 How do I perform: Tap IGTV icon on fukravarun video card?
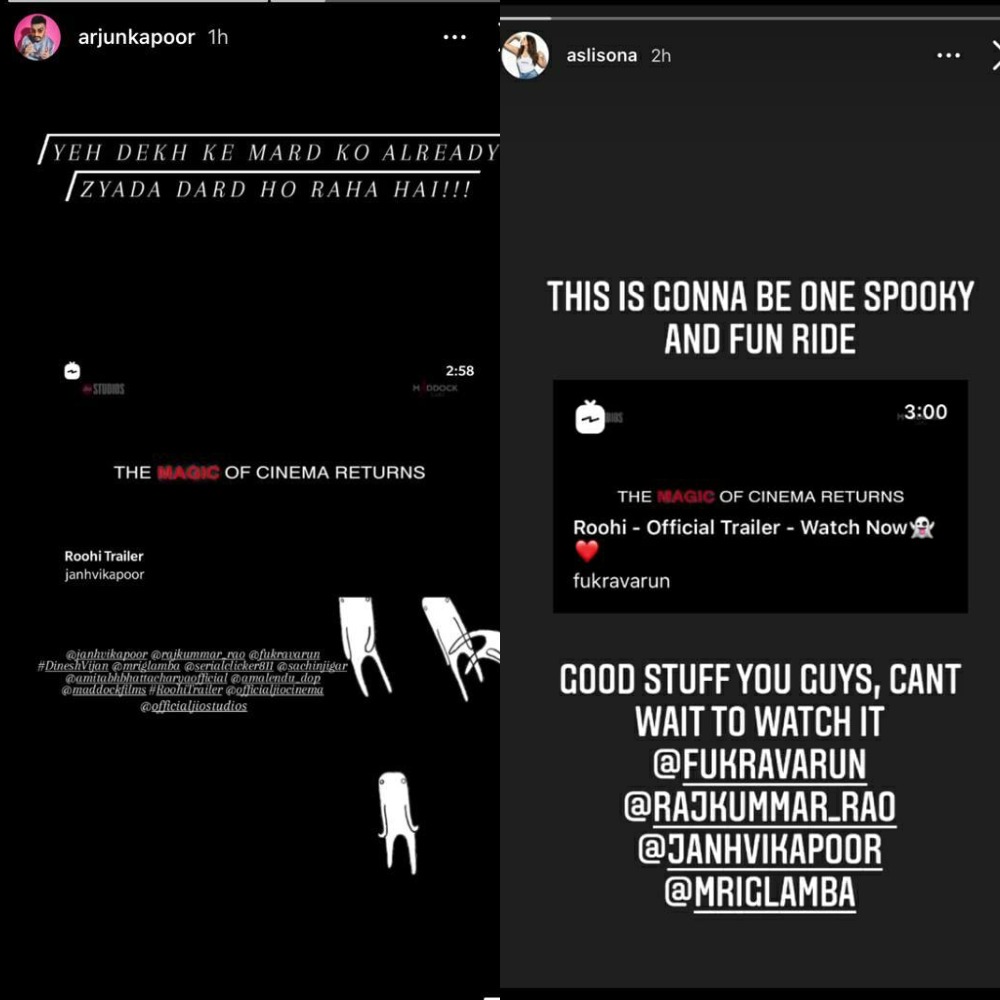point(590,417)
